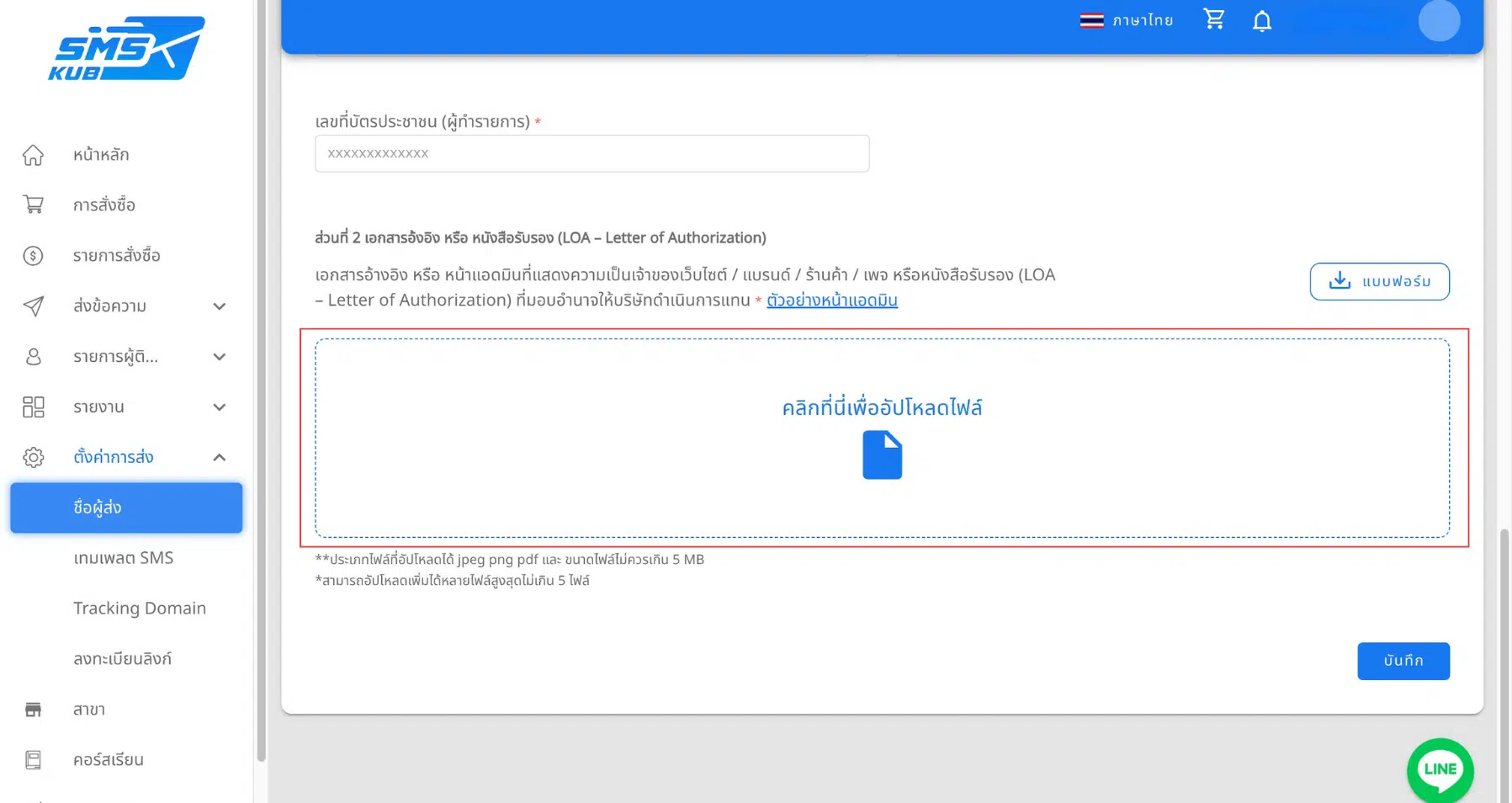Collapse the ตั้งค่าการส่ง submenu chevron
The width and height of the screenshot is (1512, 803).
coord(220,457)
